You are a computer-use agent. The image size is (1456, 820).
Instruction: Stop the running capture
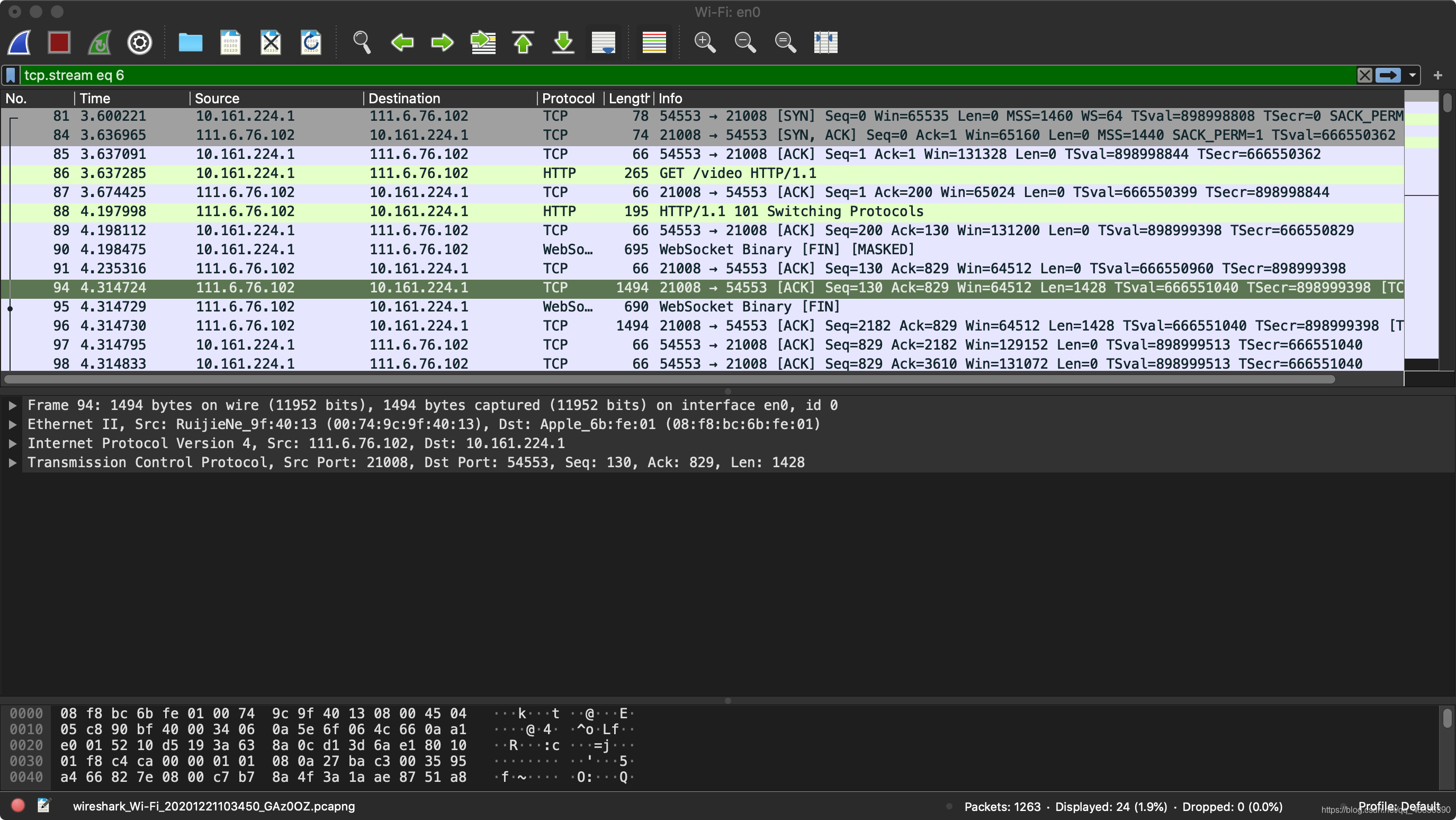tap(59, 42)
